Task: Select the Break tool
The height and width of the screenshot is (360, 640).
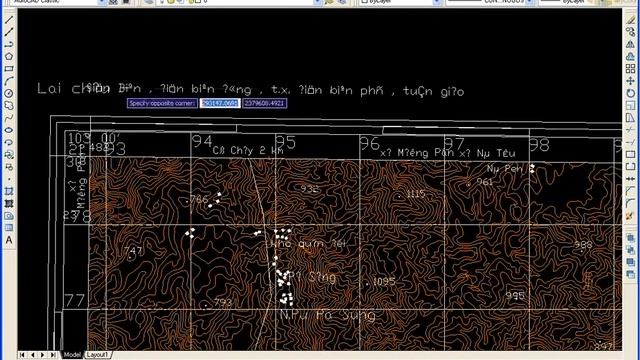Action: (631, 167)
